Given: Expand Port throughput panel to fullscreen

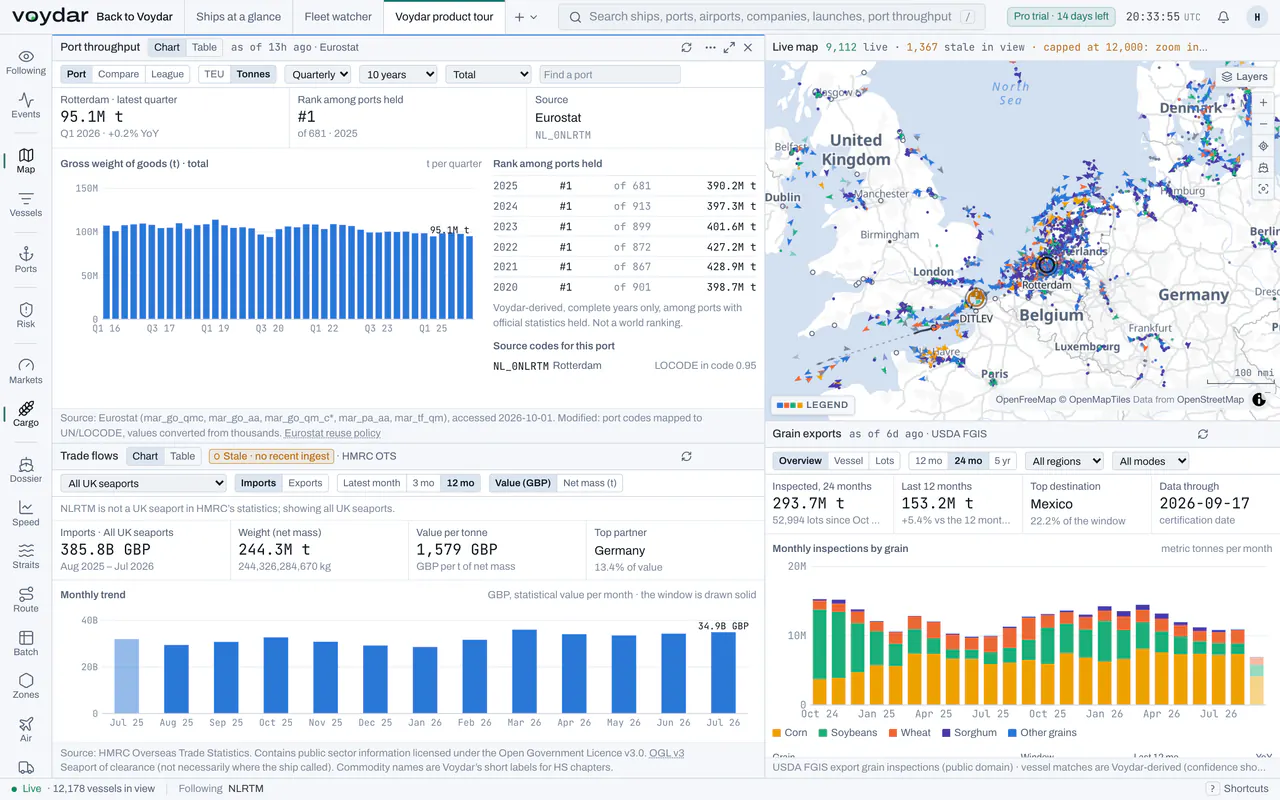Looking at the screenshot, I should click(x=729, y=47).
